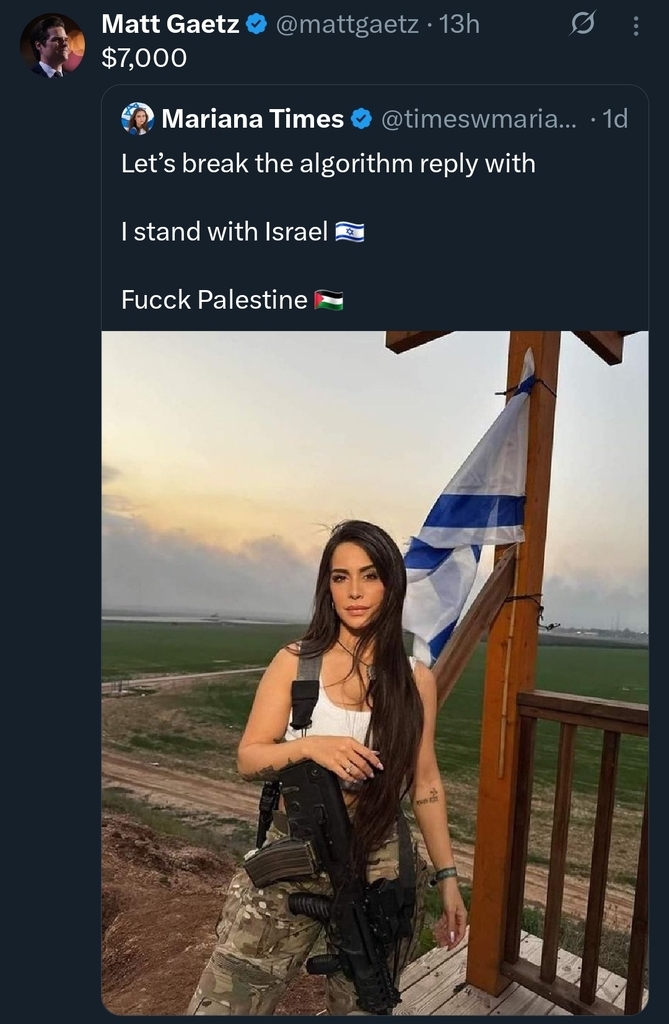Screen dimensions: 669x1024
Task: Click "Let's break the algorithm reply with" text
Action: coord(328,163)
